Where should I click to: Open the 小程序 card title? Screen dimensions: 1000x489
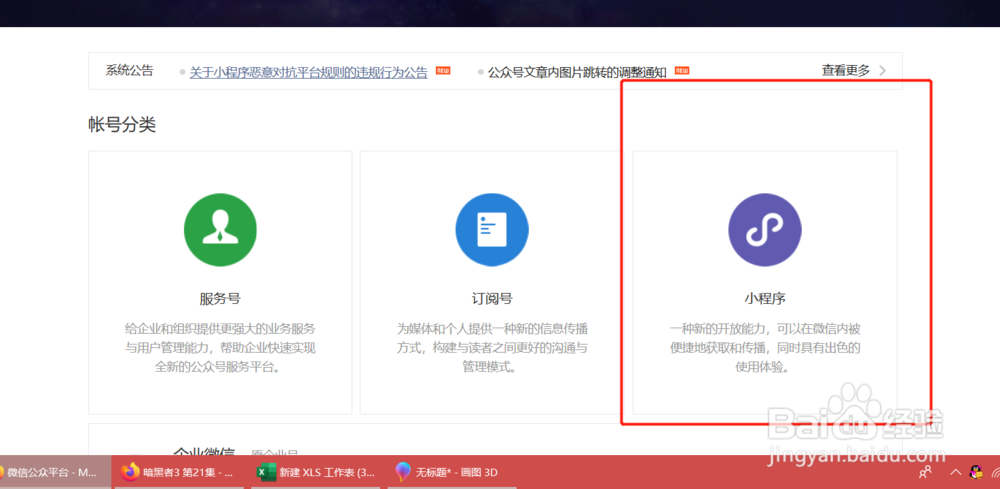tap(765, 299)
